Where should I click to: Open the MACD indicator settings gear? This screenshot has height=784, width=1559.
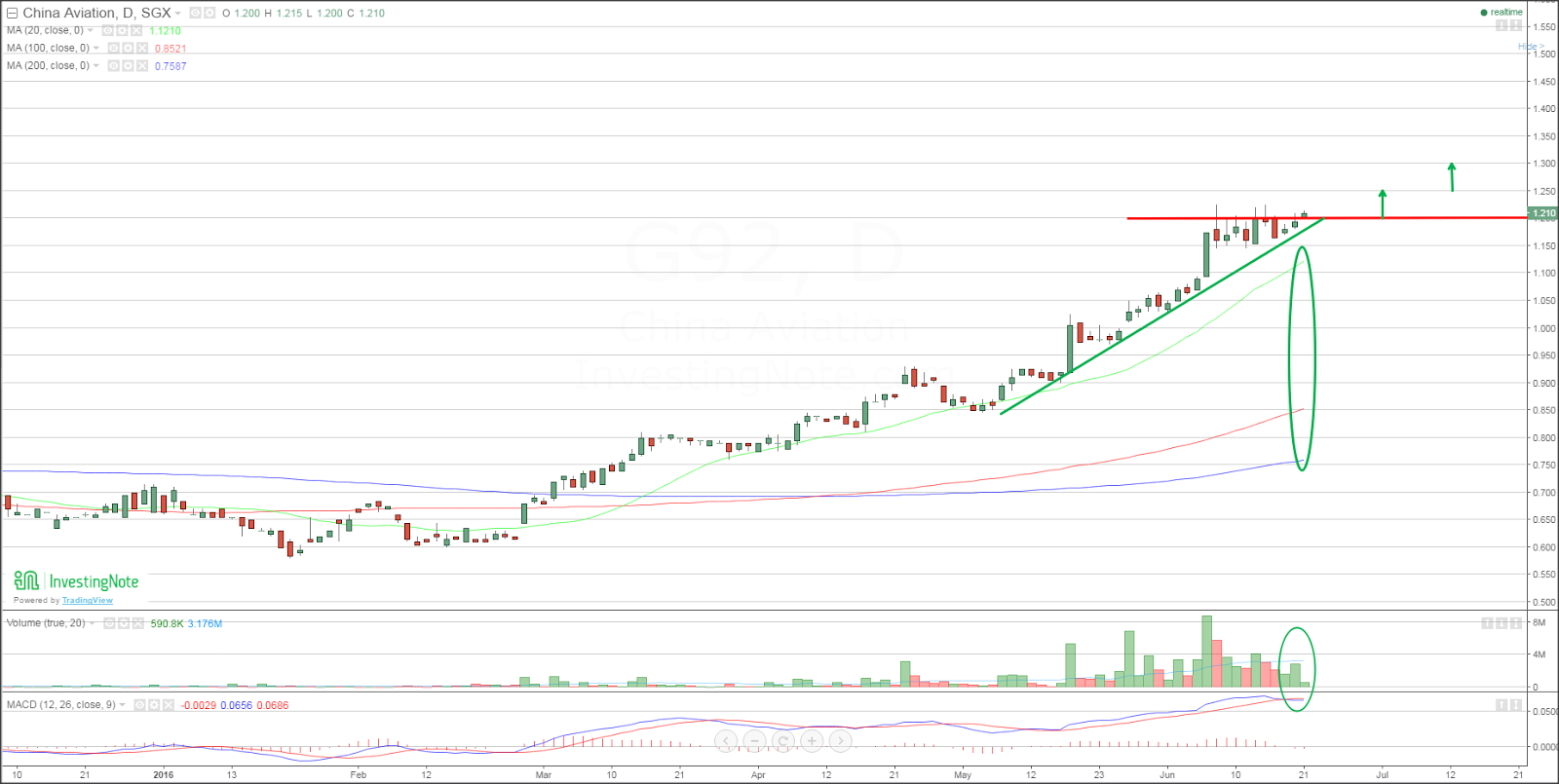pos(154,705)
